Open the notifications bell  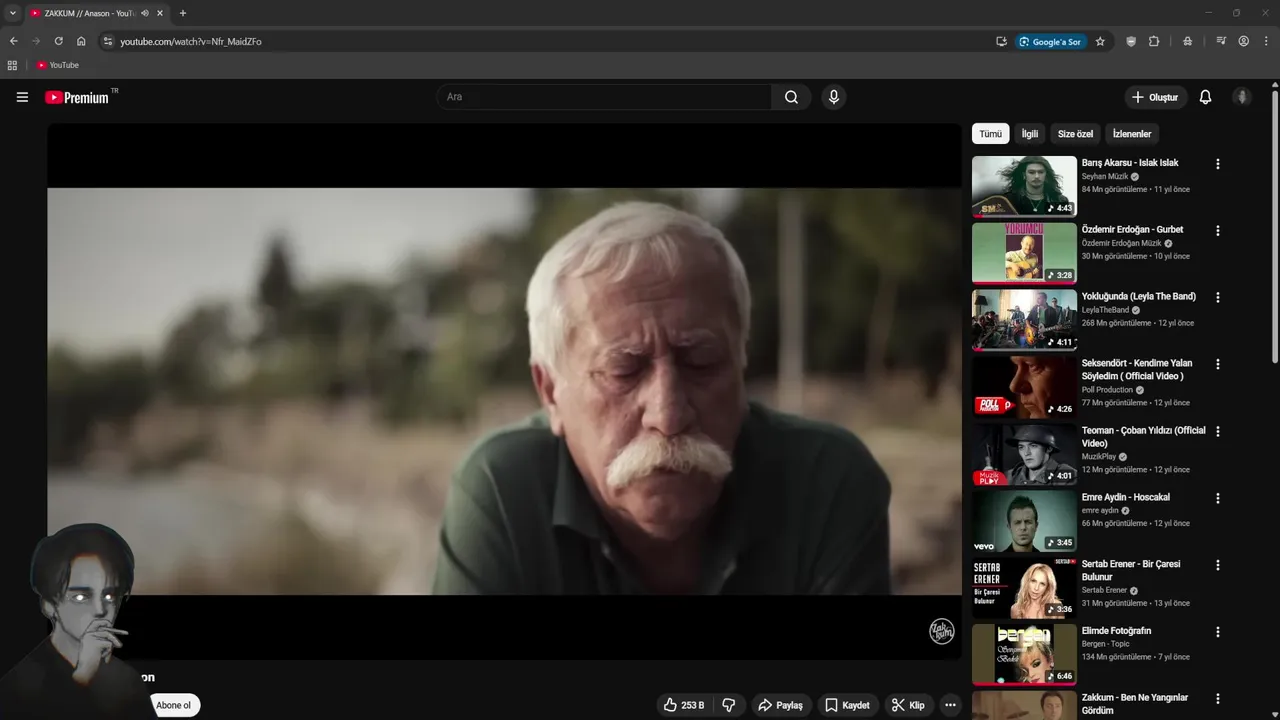[1205, 97]
